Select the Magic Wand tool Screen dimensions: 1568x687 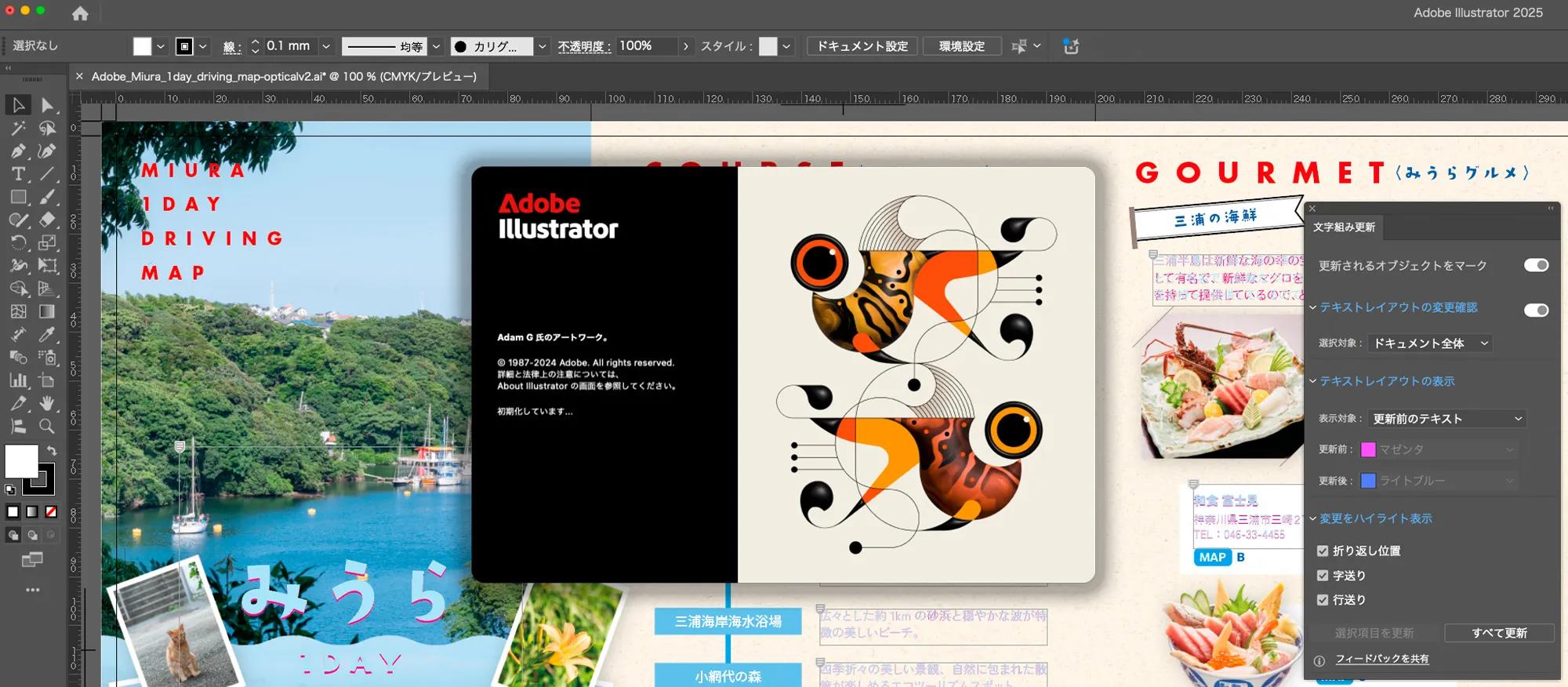pyautogui.click(x=19, y=128)
